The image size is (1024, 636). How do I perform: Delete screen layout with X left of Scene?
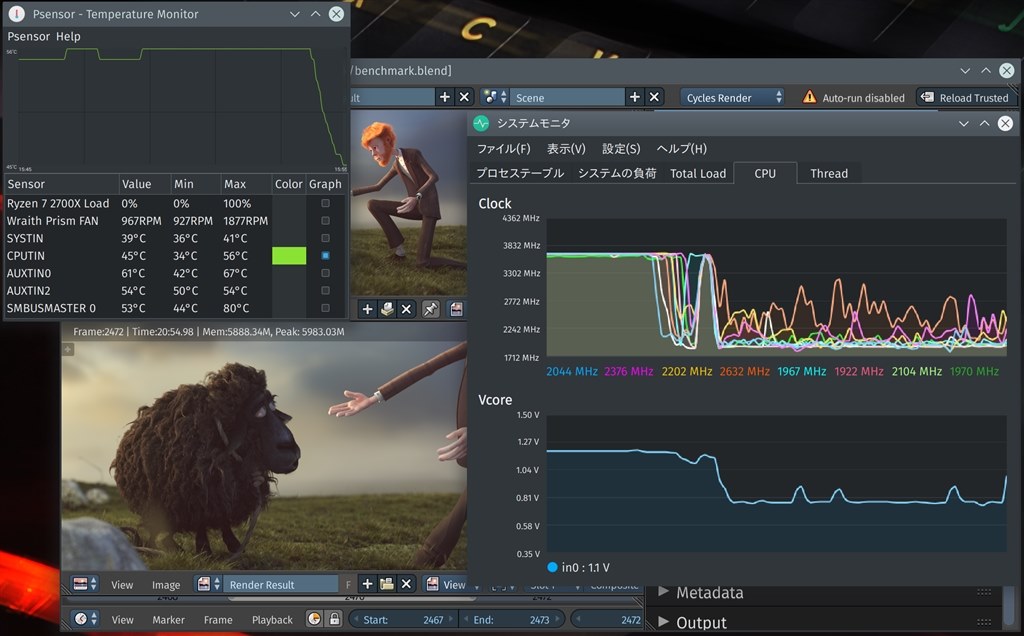point(464,97)
